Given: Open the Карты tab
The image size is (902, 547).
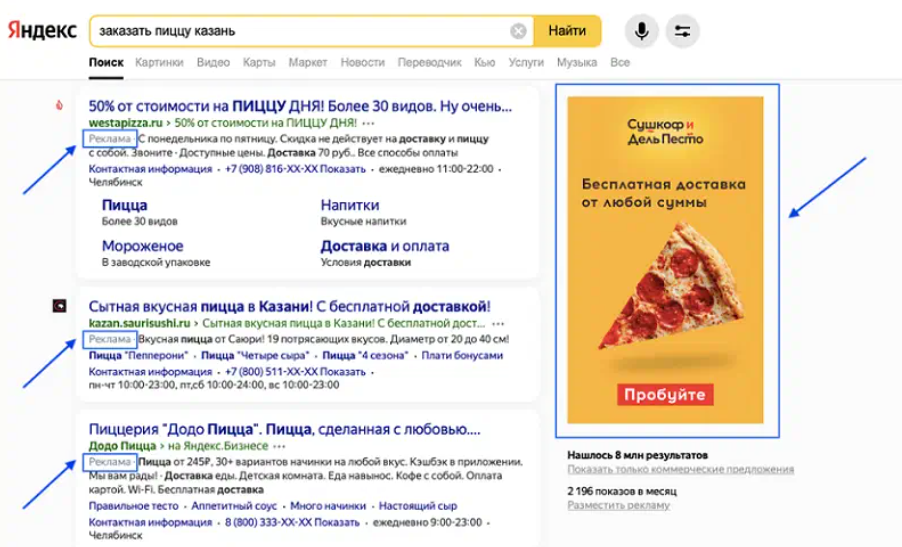Looking at the screenshot, I should tap(259, 62).
